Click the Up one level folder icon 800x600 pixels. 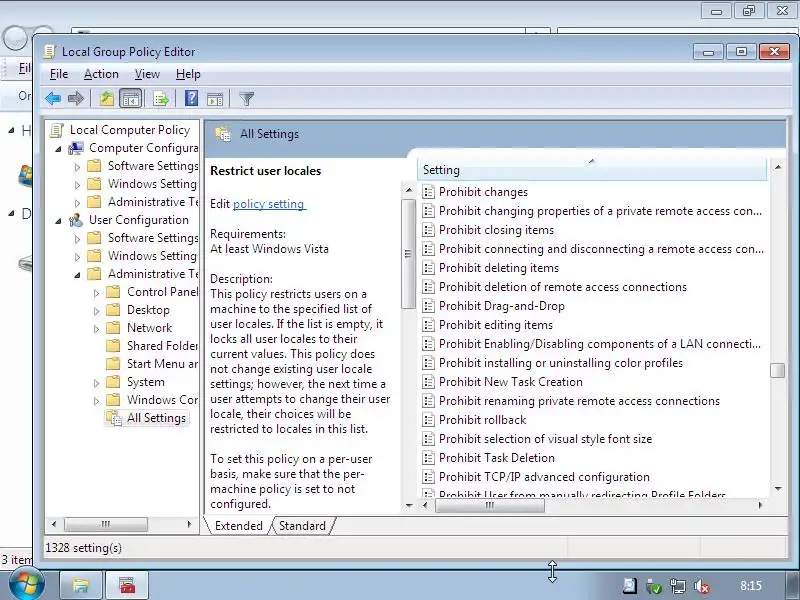[107, 98]
